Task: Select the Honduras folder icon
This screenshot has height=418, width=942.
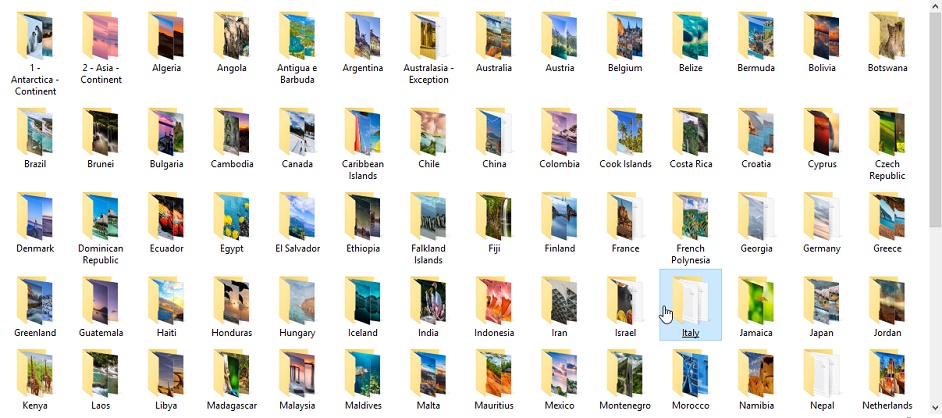Action: (x=231, y=300)
